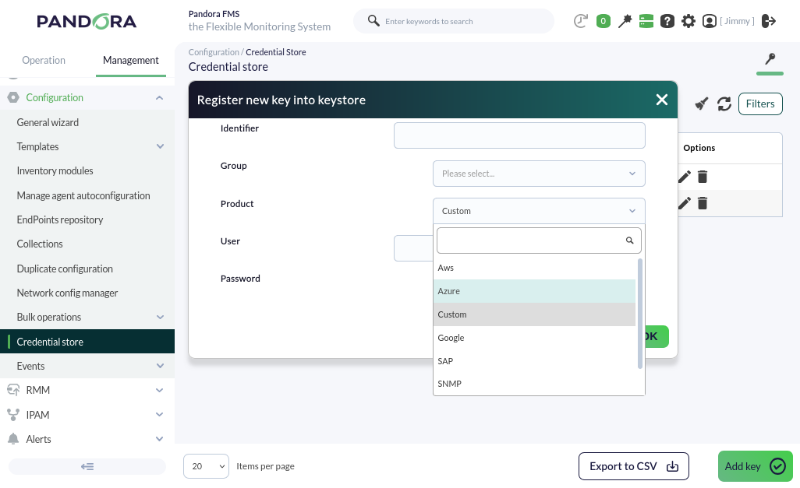The height and width of the screenshot is (488, 800).
Task: Click the Configuration breadcrumb link
Action: (x=213, y=52)
